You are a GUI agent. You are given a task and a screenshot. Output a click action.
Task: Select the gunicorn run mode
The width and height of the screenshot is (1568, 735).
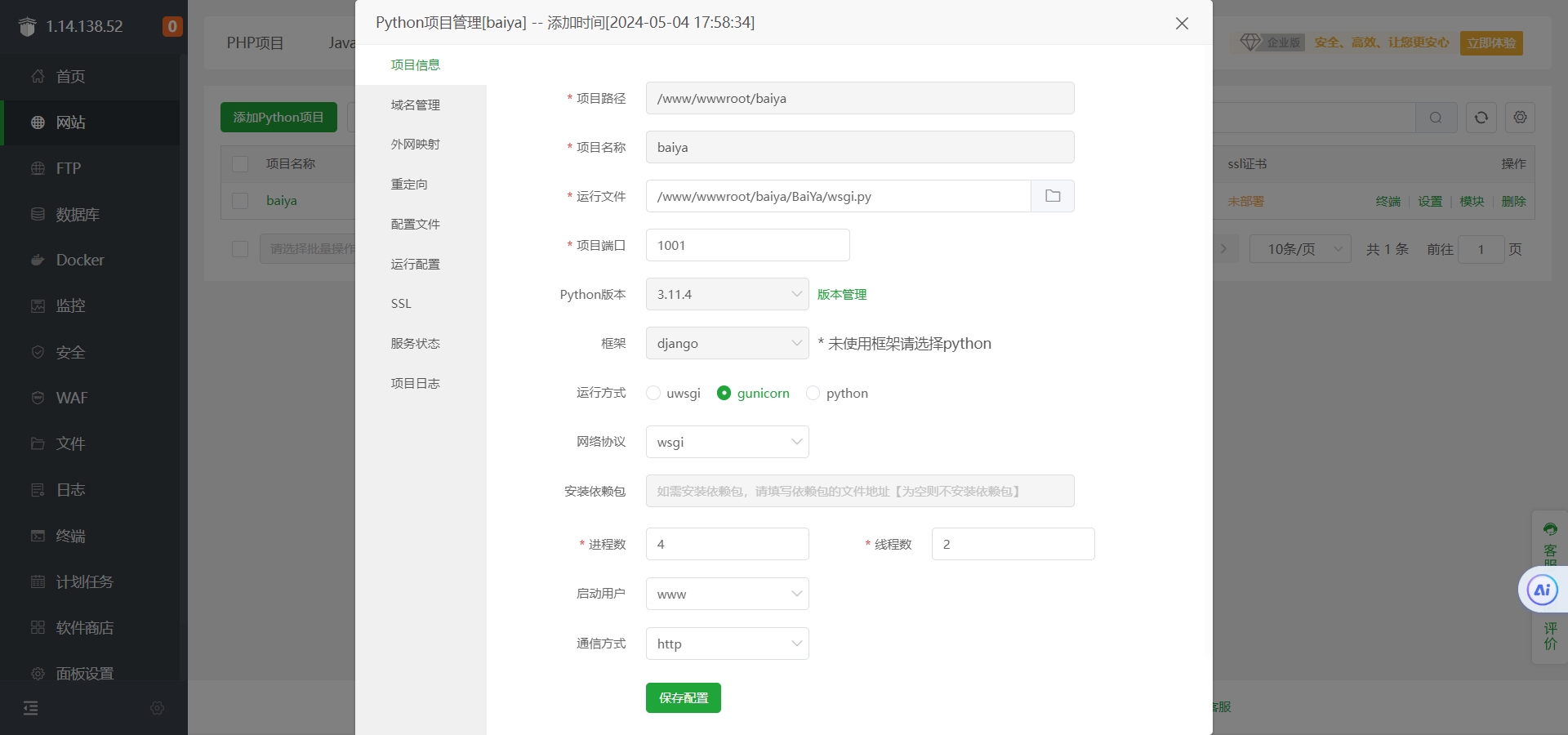tap(724, 393)
